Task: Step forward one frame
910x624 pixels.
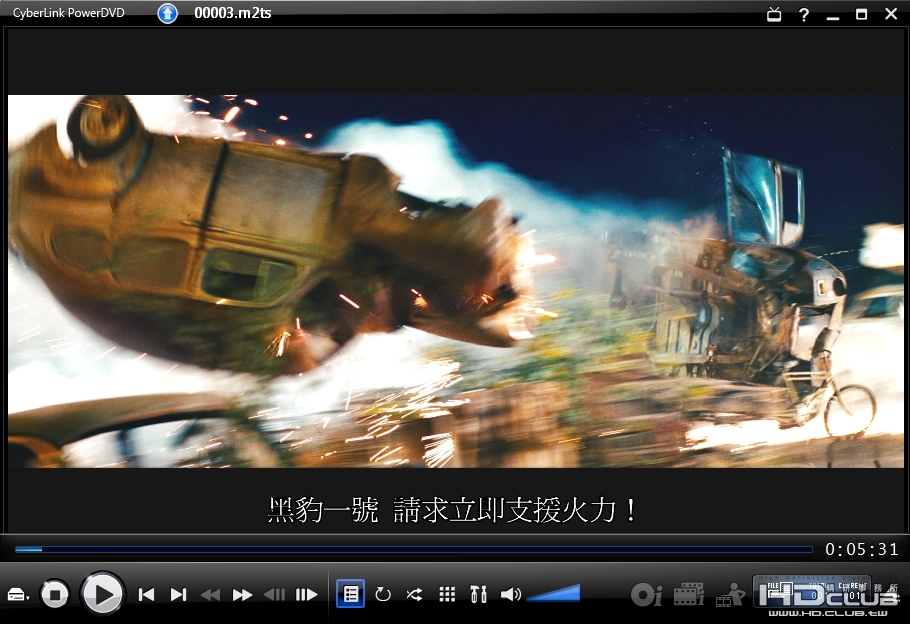Action: 306,594
